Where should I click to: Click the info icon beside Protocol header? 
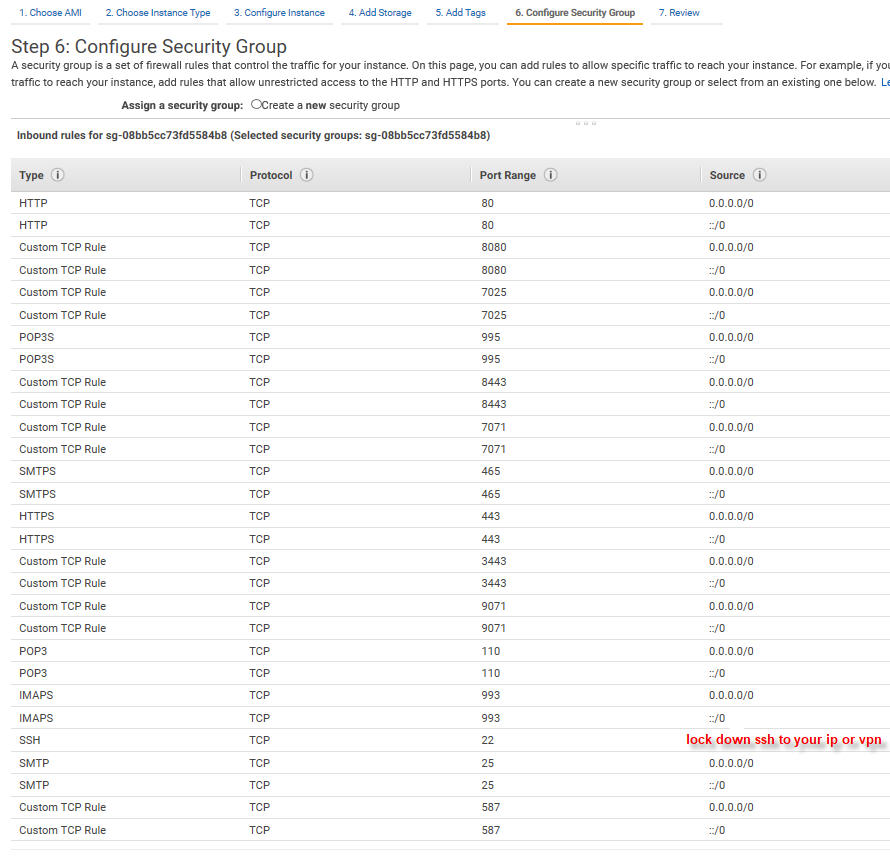pos(306,175)
